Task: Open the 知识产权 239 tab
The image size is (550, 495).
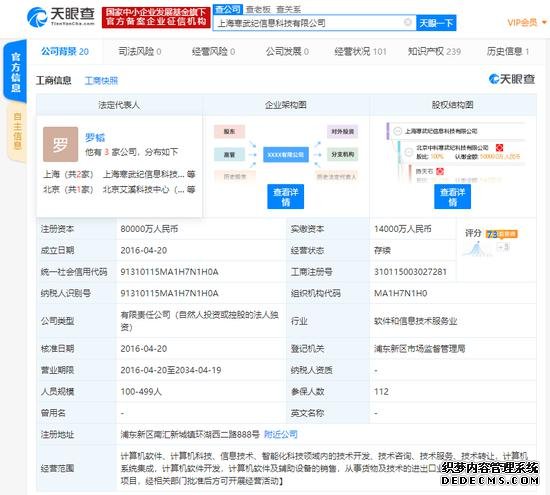Action: (x=434, y=52)
